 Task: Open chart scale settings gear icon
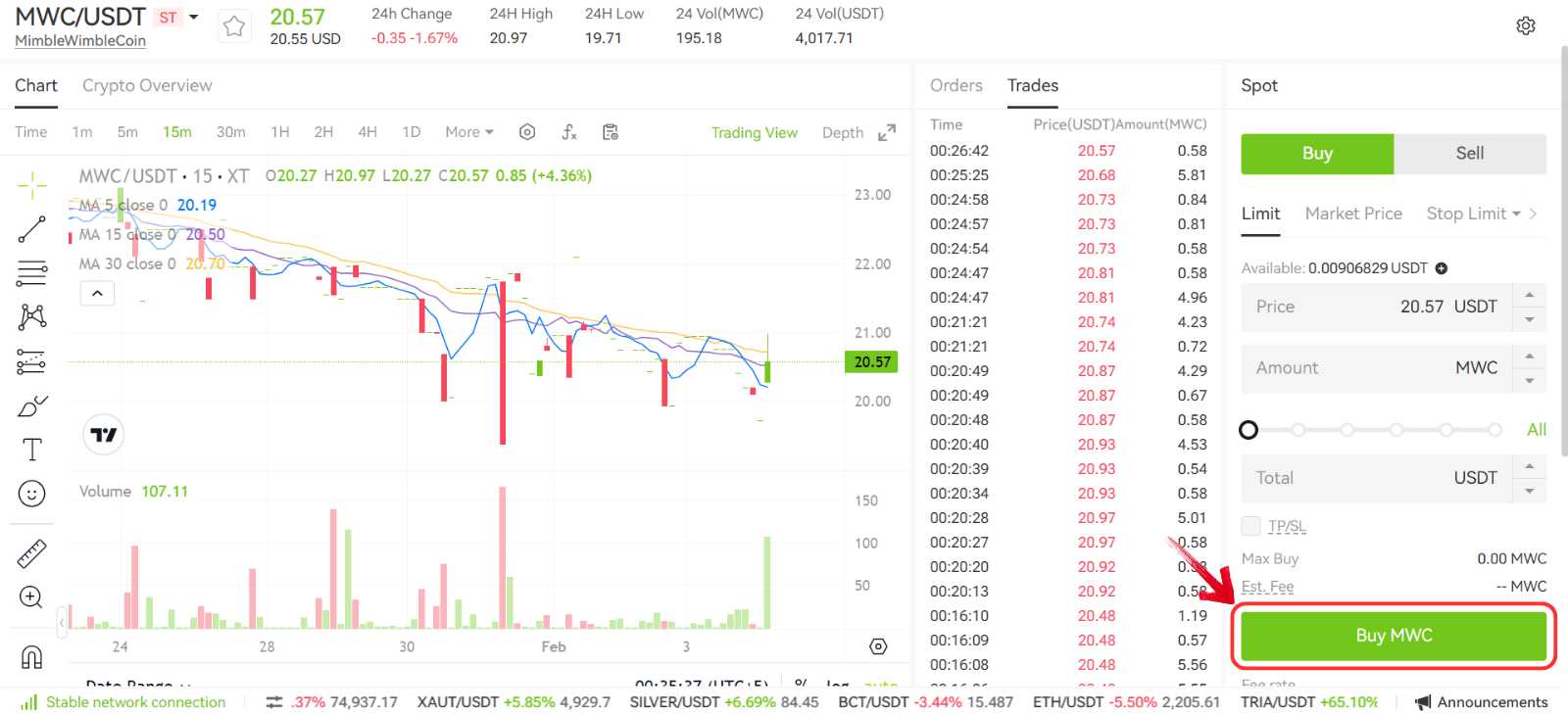point(878,646)
